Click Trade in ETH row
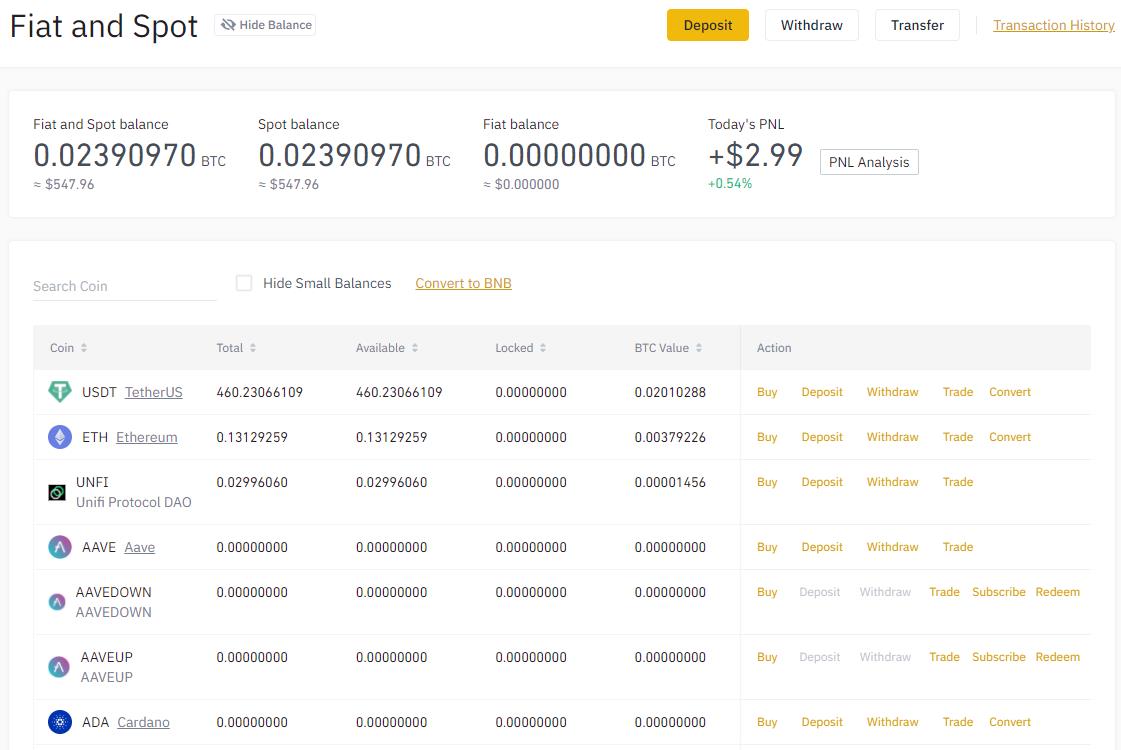Viewport: 1121px width, 750px height. 957,437
